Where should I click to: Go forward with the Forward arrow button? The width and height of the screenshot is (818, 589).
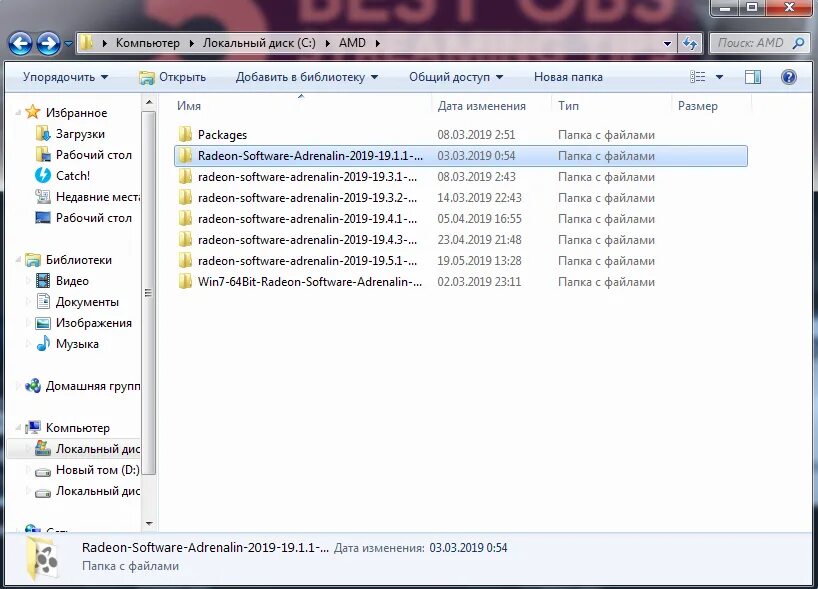pos(48,43)
